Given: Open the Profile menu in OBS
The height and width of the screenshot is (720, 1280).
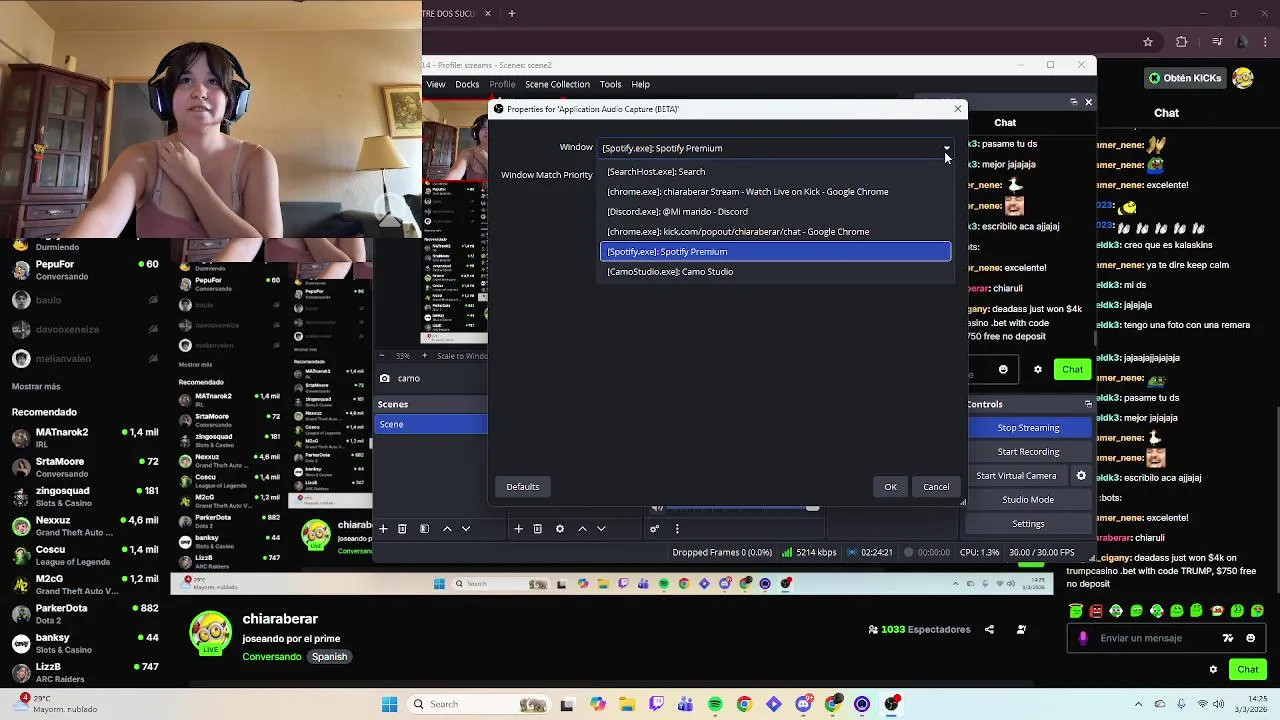Looking at the screenshot, I should tap(502, 84).
